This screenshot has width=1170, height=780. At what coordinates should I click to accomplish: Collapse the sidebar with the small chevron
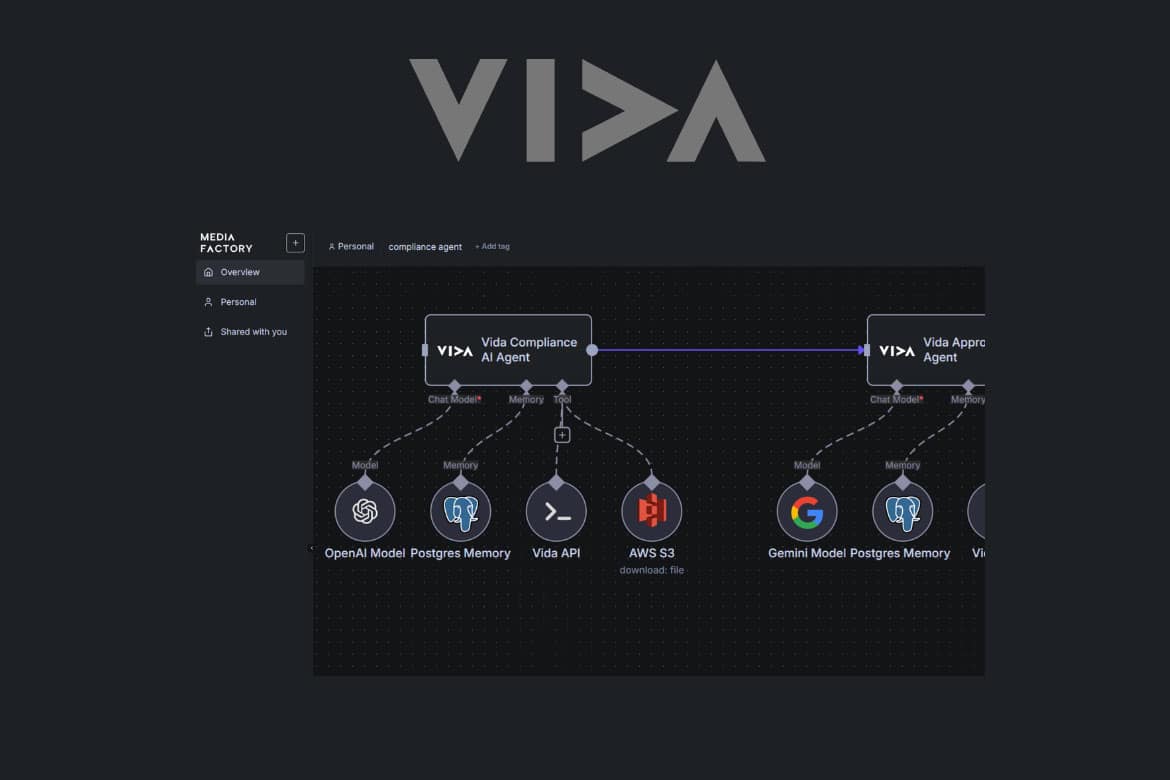tap(311, 549)
